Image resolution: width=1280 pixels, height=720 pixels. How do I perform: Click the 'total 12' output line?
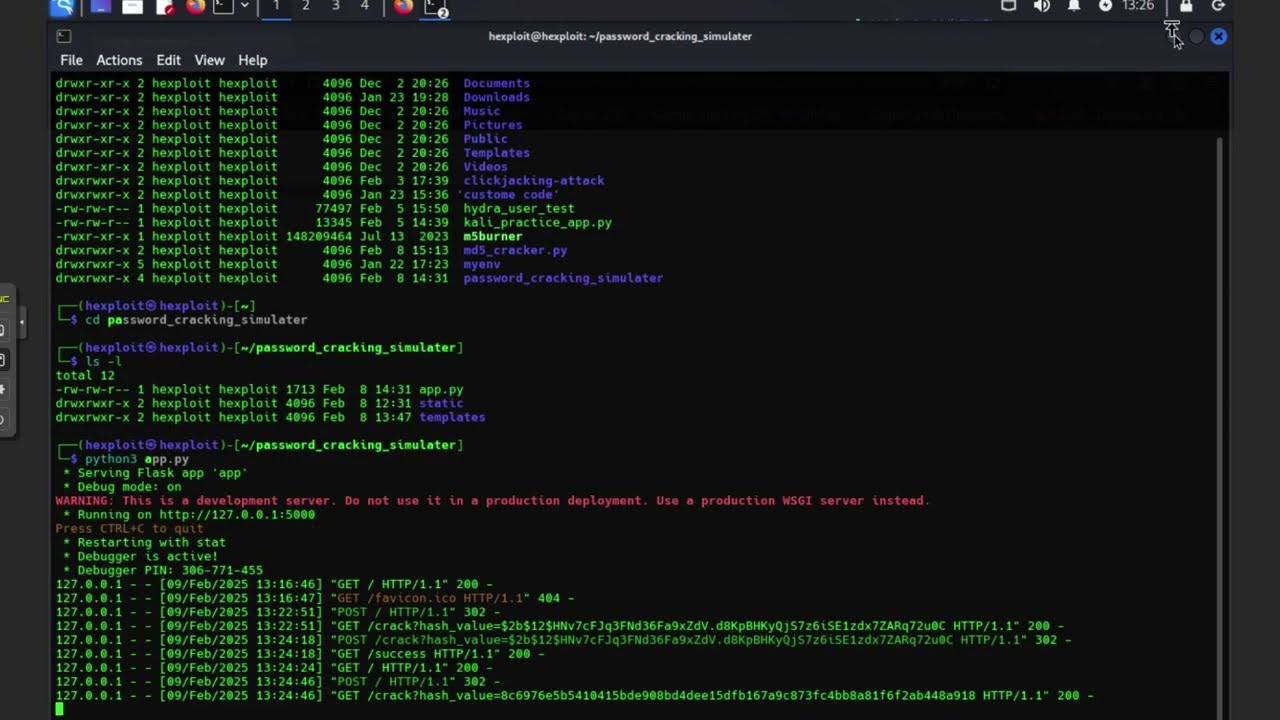pos(85,375)
